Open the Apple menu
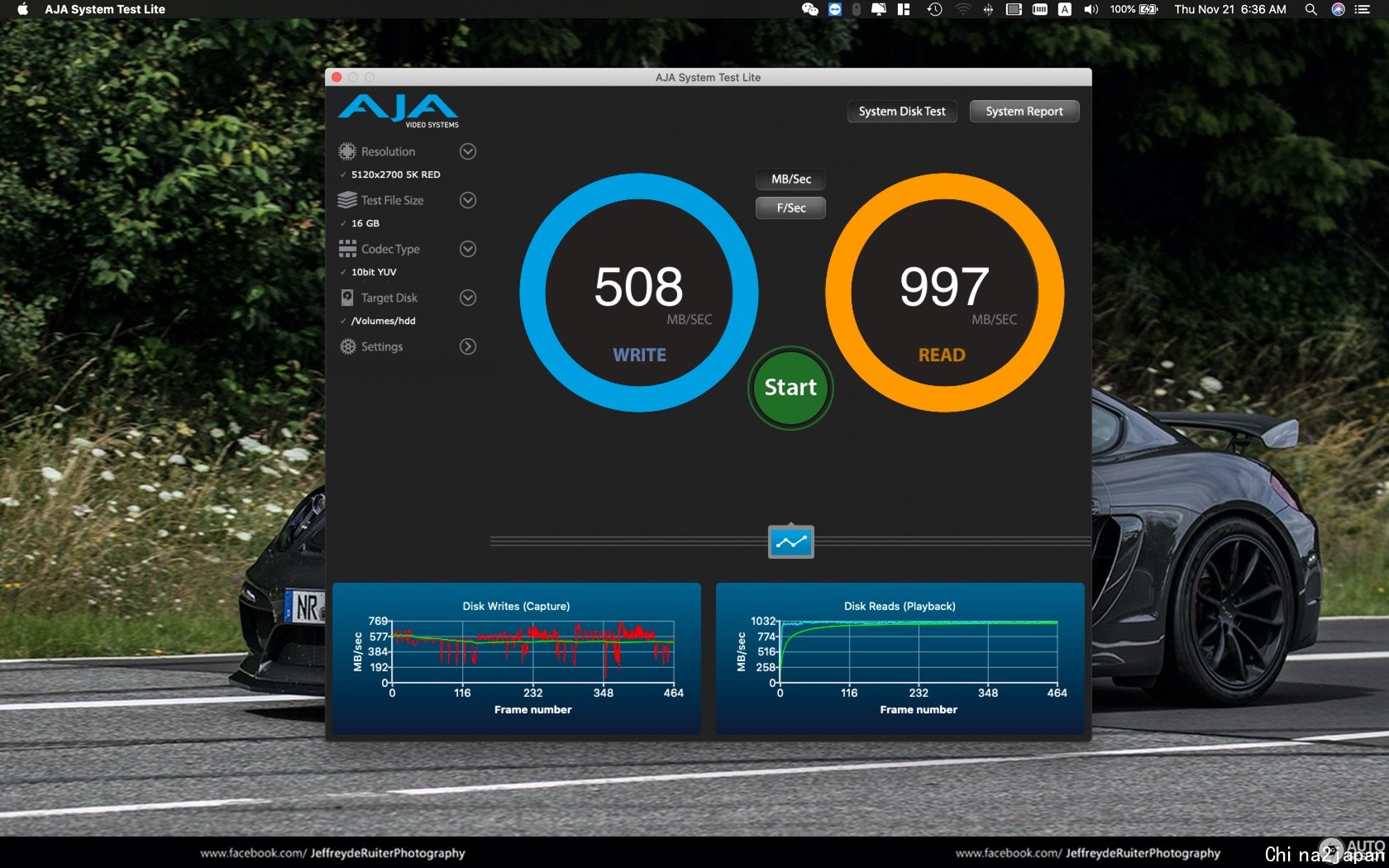The image size is (1389, 868). point(22,9)
